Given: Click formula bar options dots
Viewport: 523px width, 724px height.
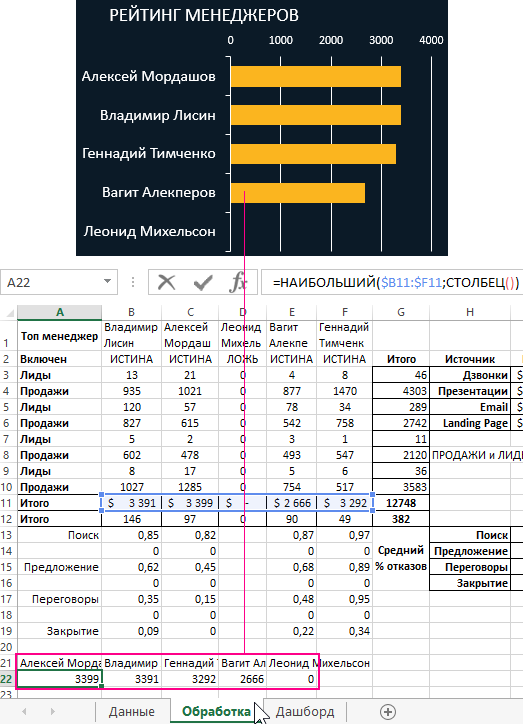Looking at the screenshot, I should pos(133,282).
